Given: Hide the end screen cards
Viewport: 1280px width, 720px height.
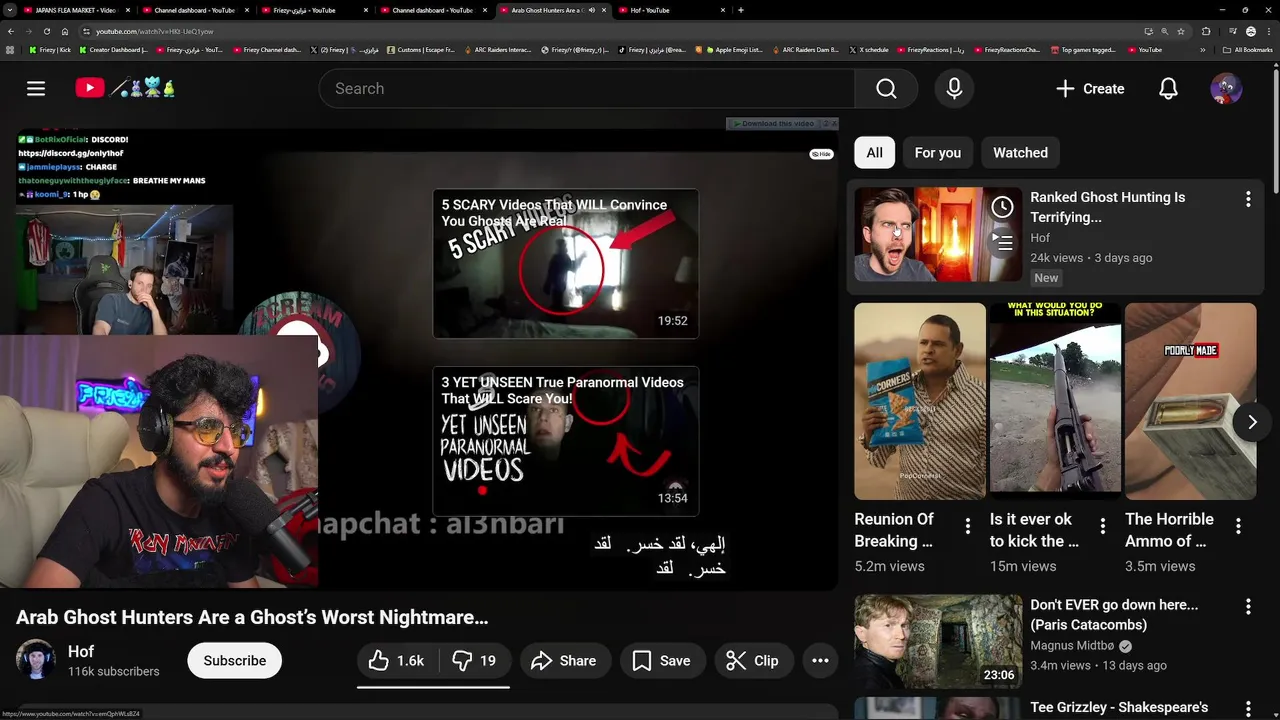Looking at the screenshot, I should (x=821, y=154).
